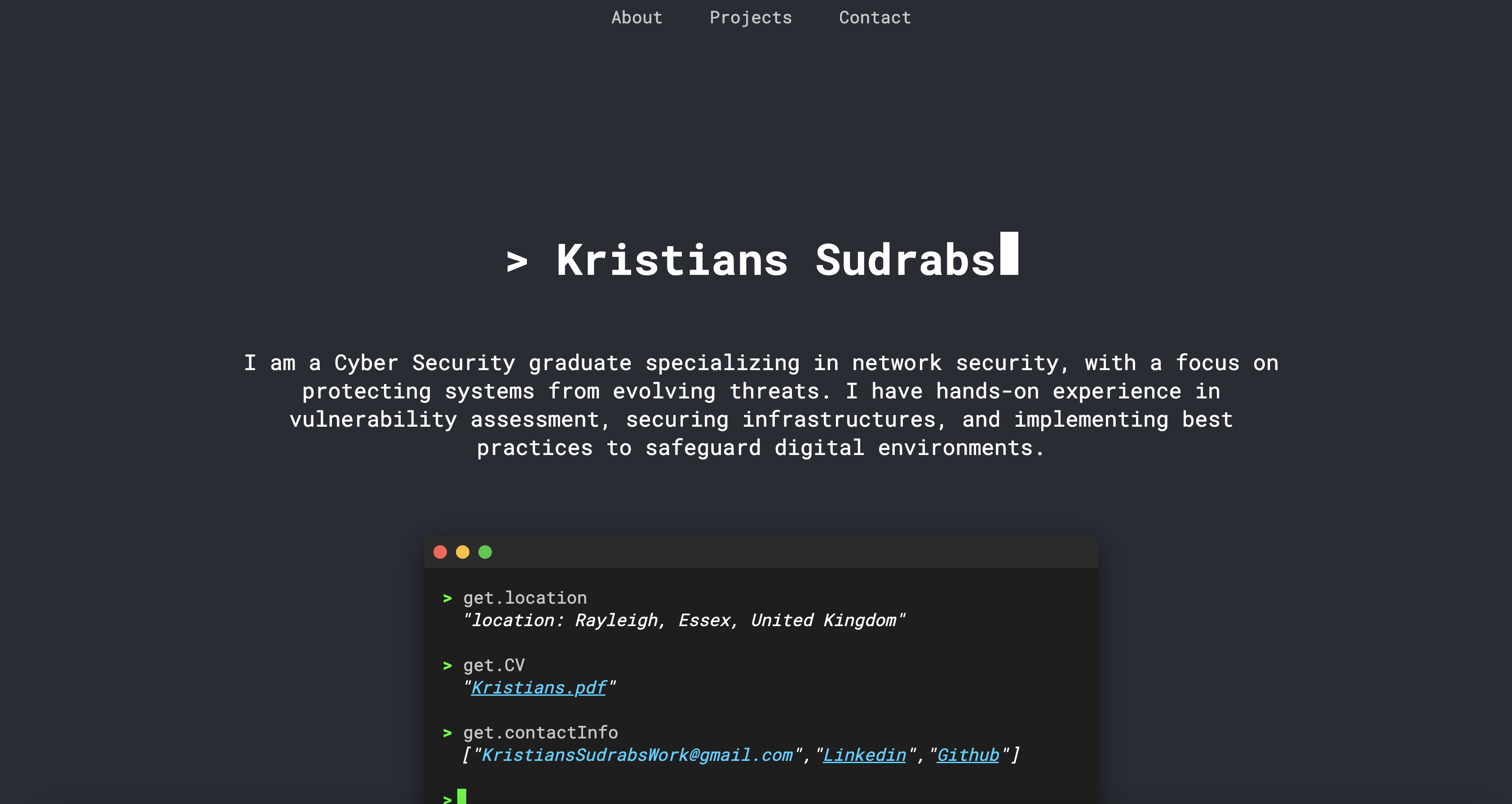Viewport: 1512px width, 804px height.
Task: Click the green prompt arrow beside get.location
Action: [447, 598]
